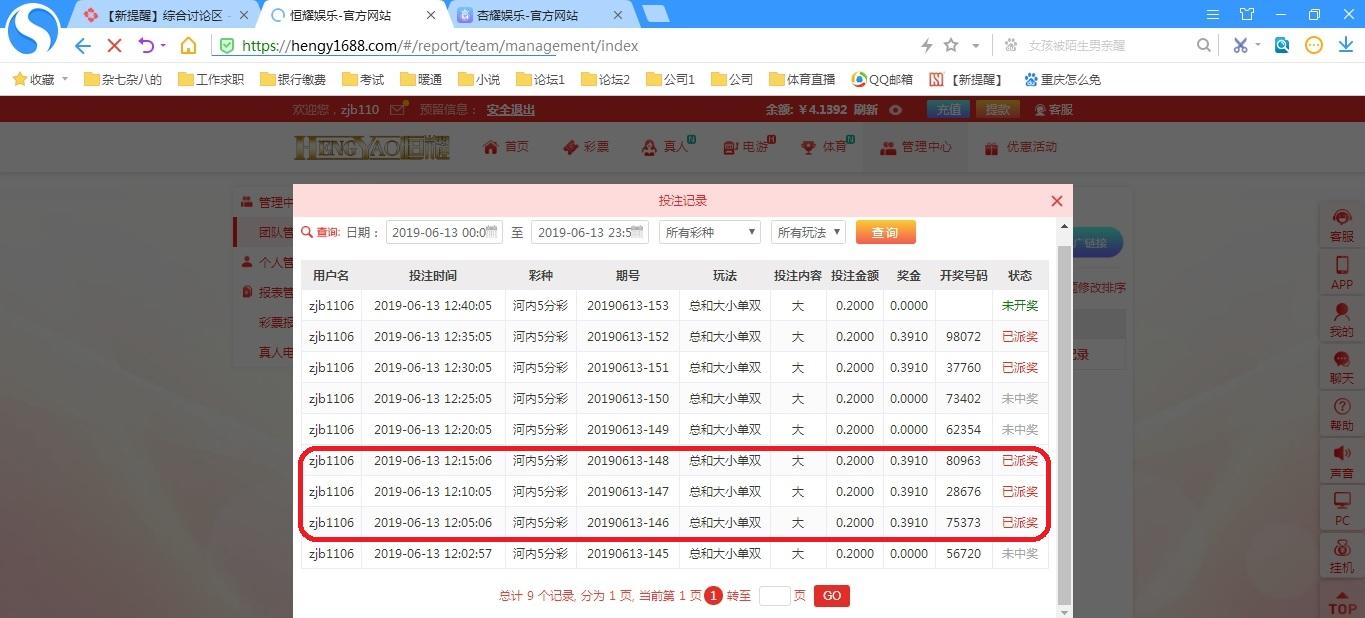Expand the undo-close-tab dropdown arrow

pyautogui.click(x=163, y=45)
